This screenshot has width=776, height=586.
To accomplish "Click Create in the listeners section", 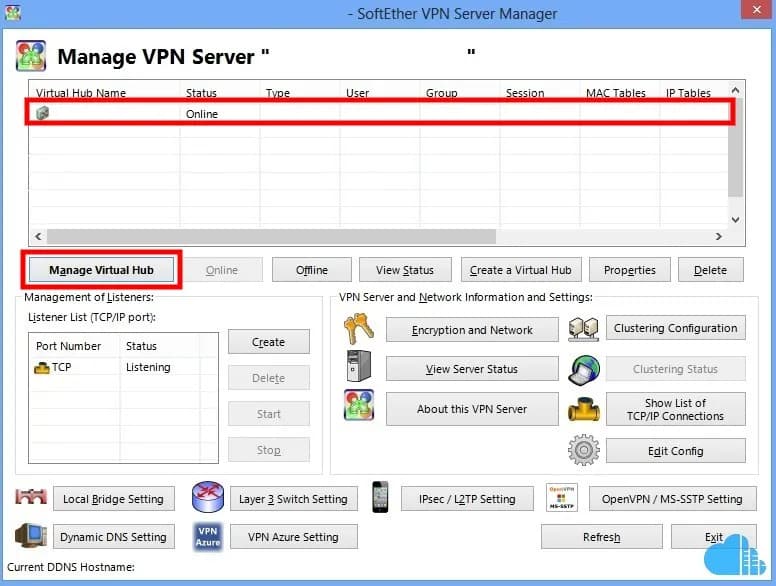I will click(x=269, y=342).
